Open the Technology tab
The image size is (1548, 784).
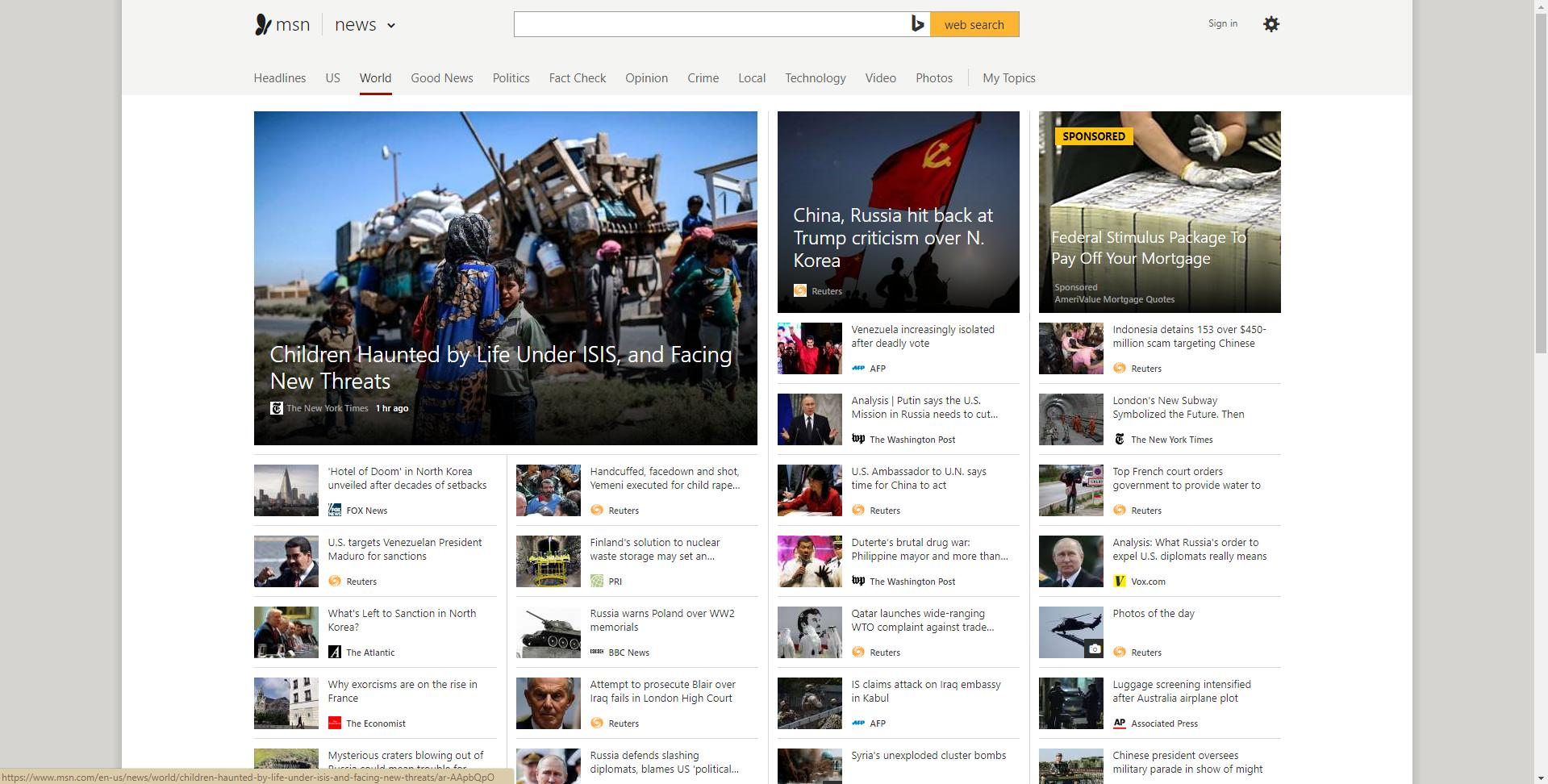pyautogui.click(x=816, y=78)
